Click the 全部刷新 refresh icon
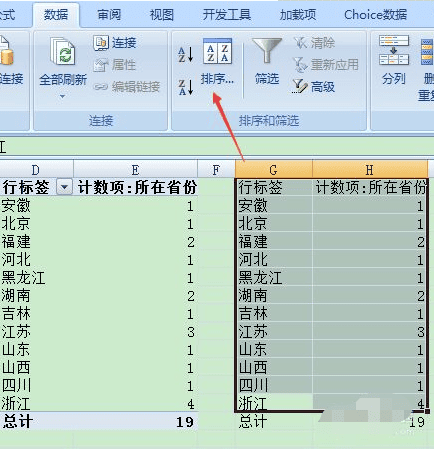 [63, 52]
